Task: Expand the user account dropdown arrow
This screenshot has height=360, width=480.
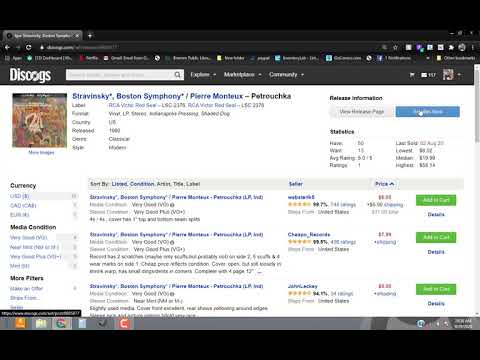Action: (459, 75)
